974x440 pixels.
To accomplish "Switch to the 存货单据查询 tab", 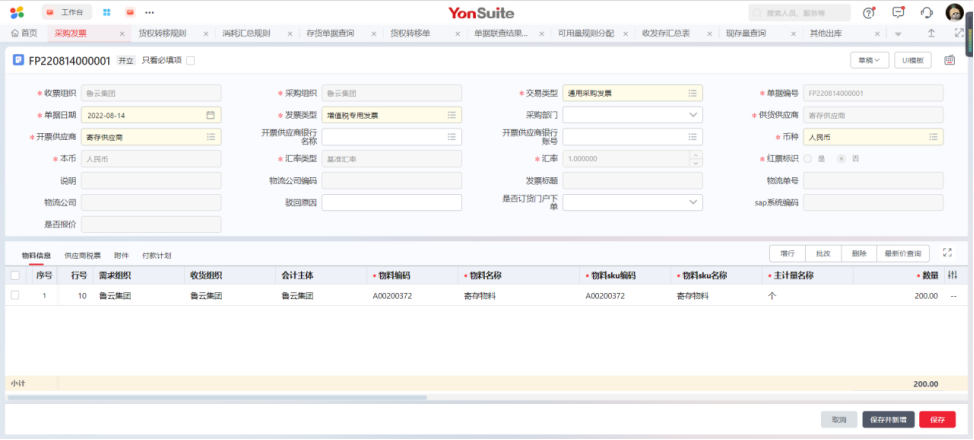I will 329,33.
